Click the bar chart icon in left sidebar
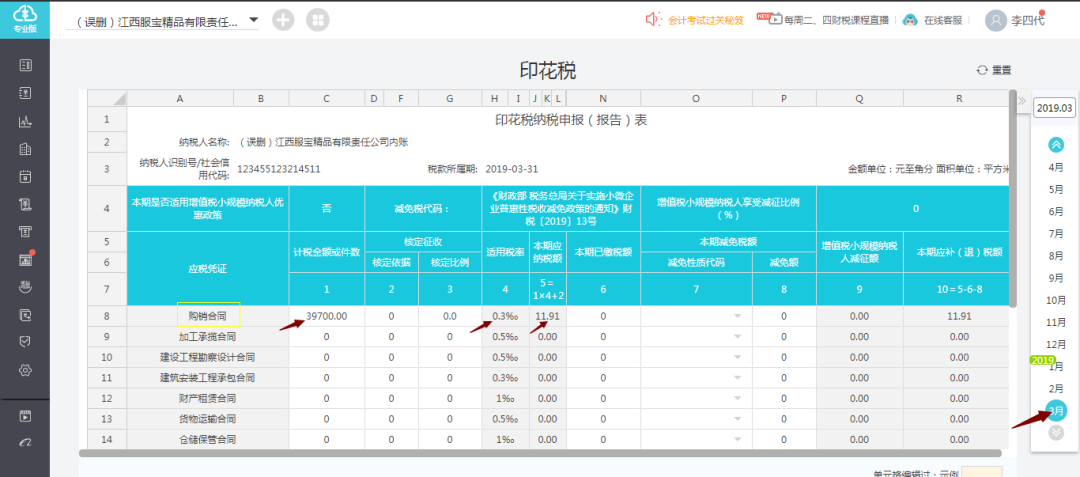Screen dimensions: 1080x477 [26, 121]
